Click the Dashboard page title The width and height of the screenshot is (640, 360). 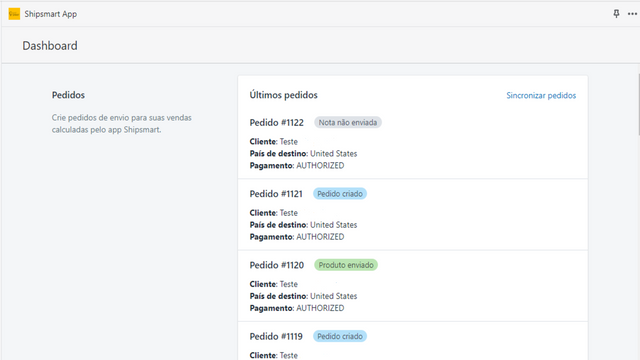(x=50, y=46)
